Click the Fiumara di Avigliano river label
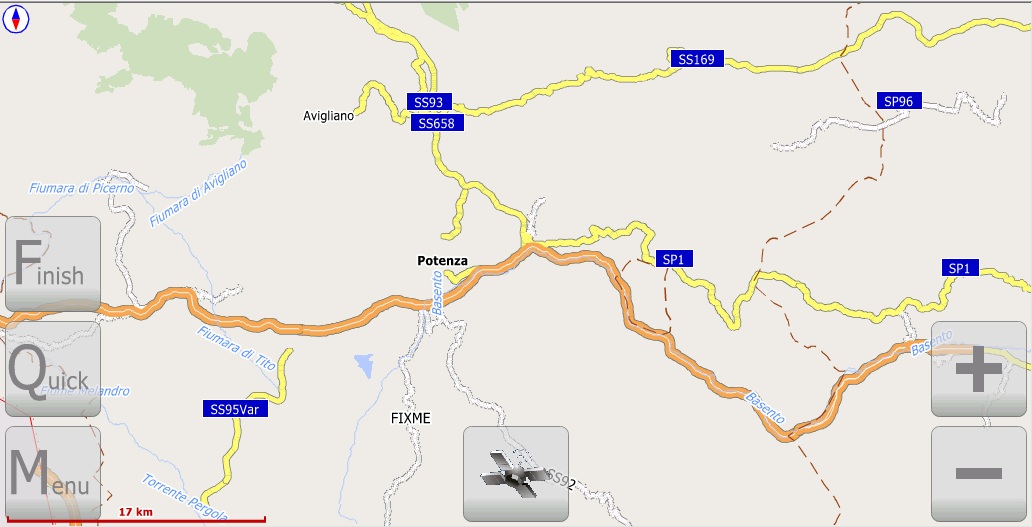 click(x=198, y=193)
